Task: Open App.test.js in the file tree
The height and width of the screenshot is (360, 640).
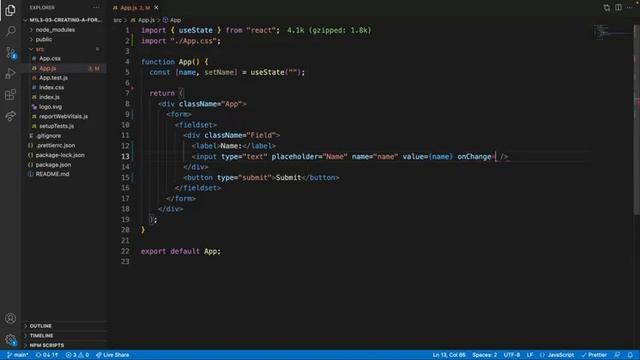Action: 64,78
